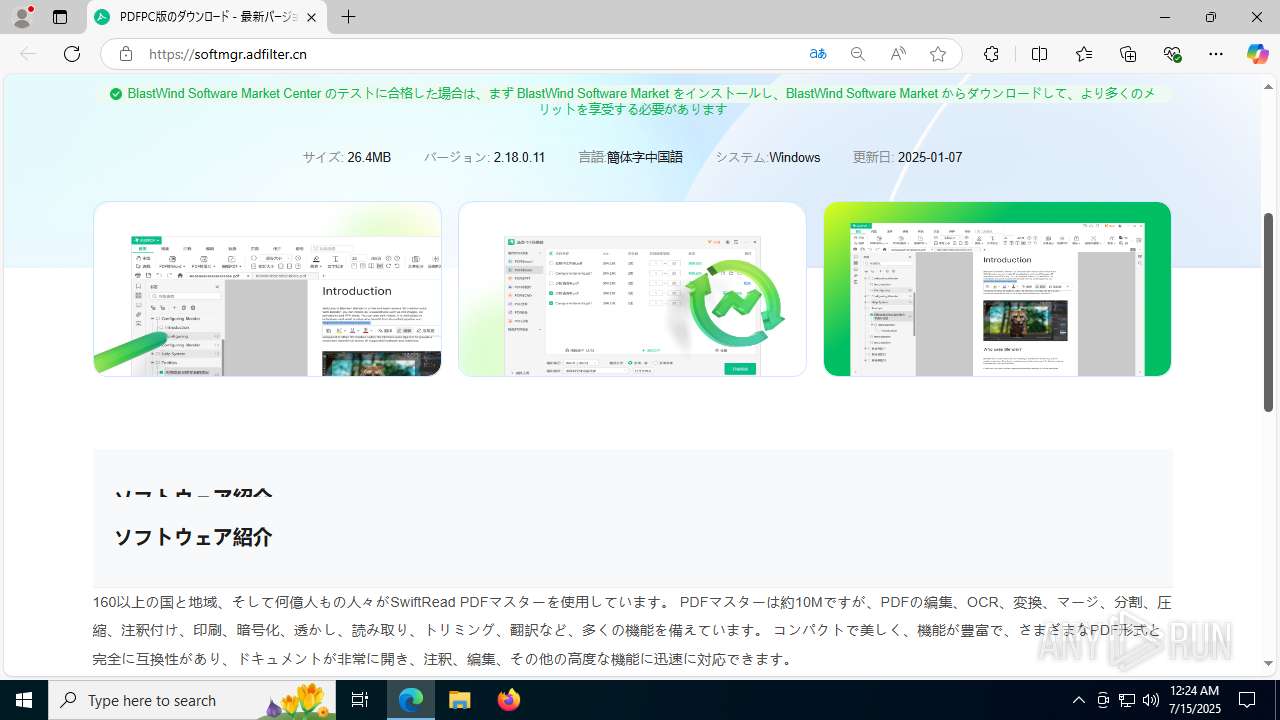Open Microsoft Edge from taskbar
Image resolution: width=1280 pixels, height=720 pixels.
pos(411,700)
